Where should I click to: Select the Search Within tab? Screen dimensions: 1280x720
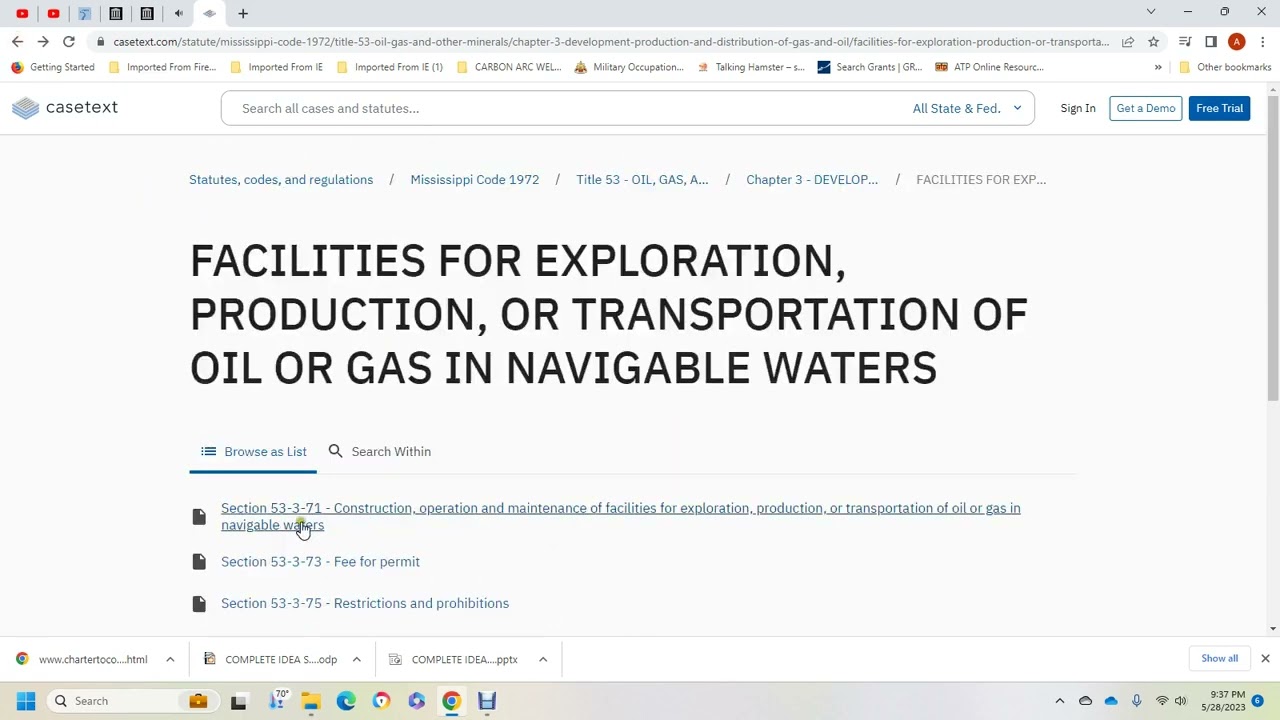[x=380, y=452]
